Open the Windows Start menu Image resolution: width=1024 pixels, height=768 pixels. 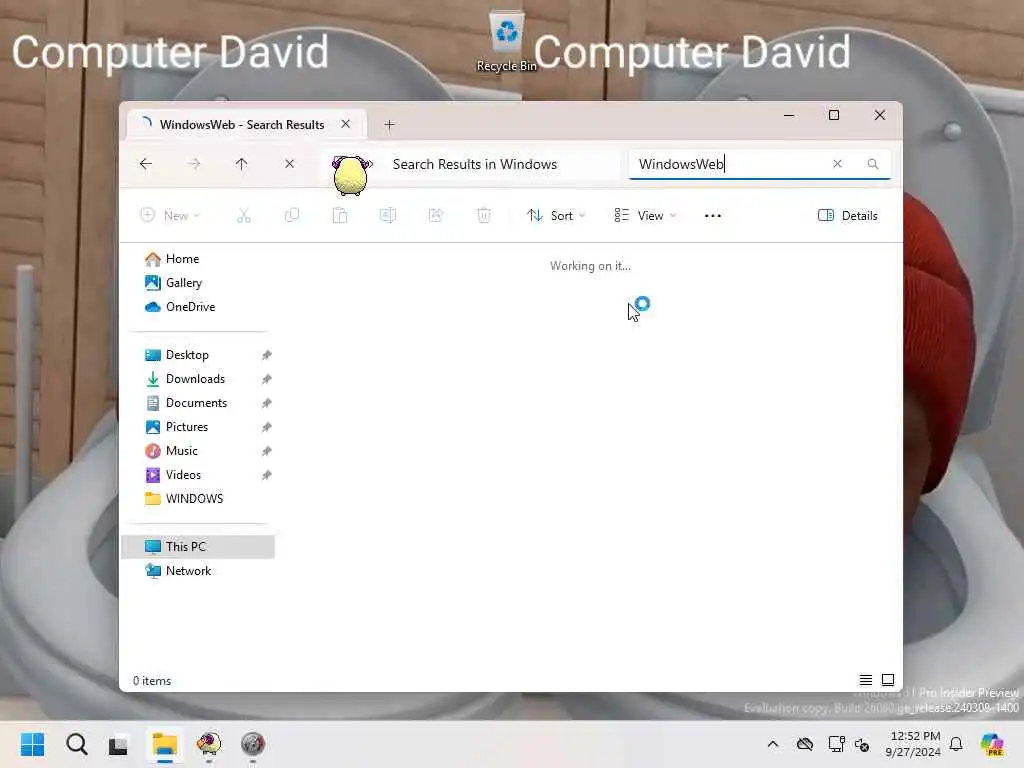[32, 744]
